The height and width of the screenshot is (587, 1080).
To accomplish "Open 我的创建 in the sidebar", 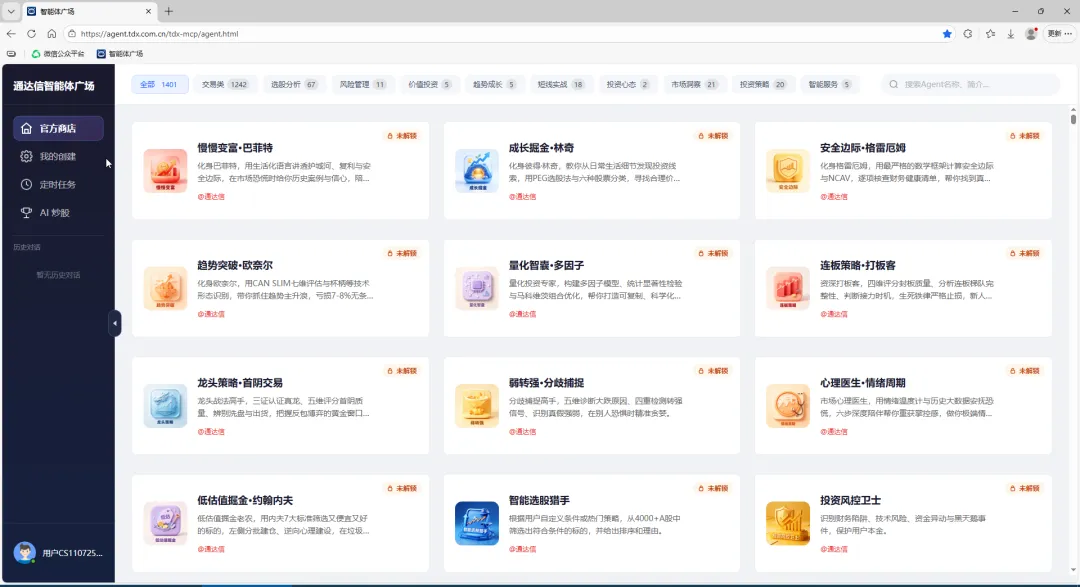I will point(59,156).
